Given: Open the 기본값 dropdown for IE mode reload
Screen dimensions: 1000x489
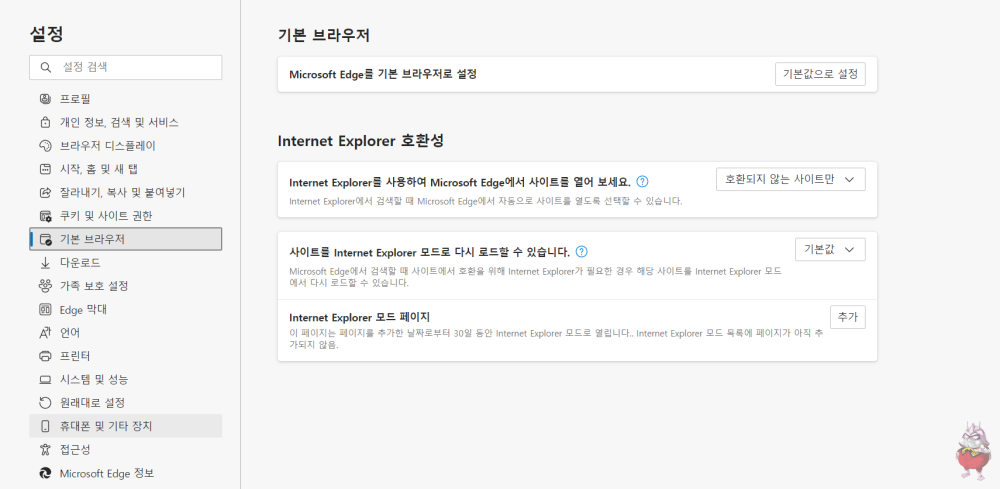Looking at the screenshot, I should [830, 249].
